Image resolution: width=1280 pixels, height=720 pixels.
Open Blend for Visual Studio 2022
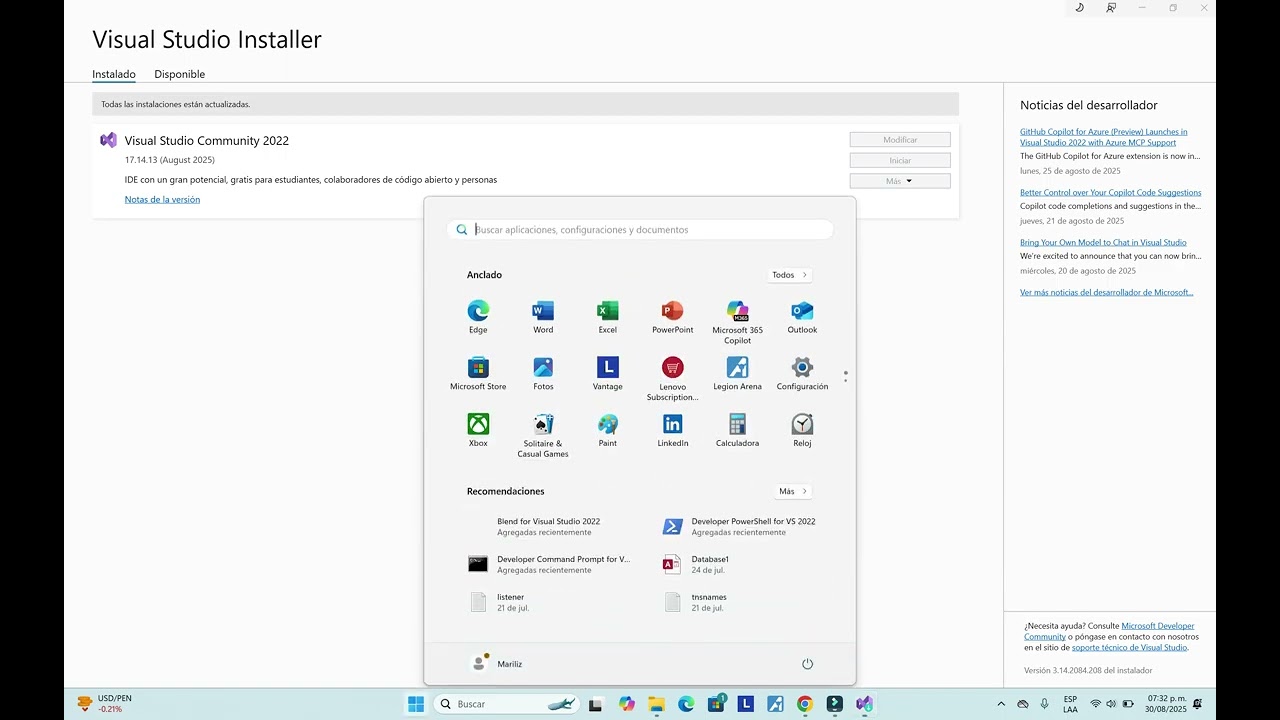549,526
